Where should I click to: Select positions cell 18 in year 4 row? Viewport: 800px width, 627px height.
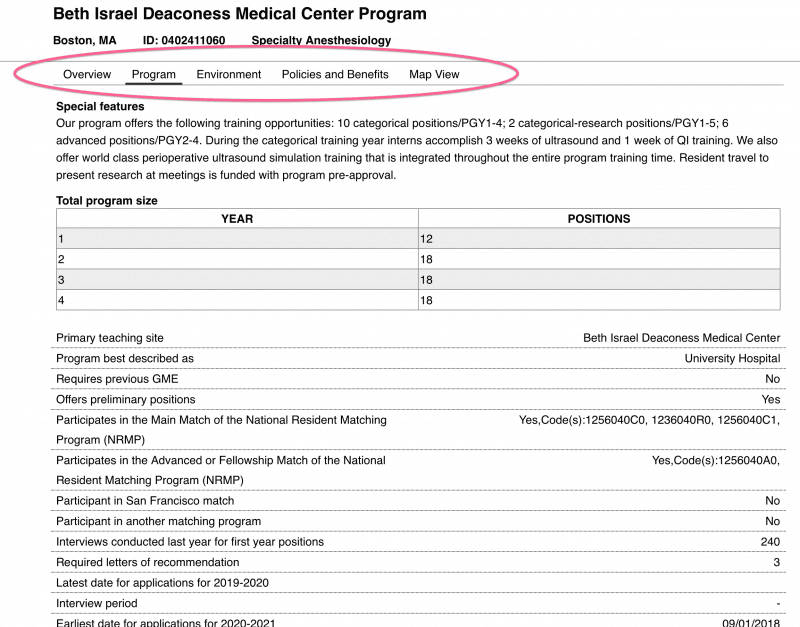point(599,300)
